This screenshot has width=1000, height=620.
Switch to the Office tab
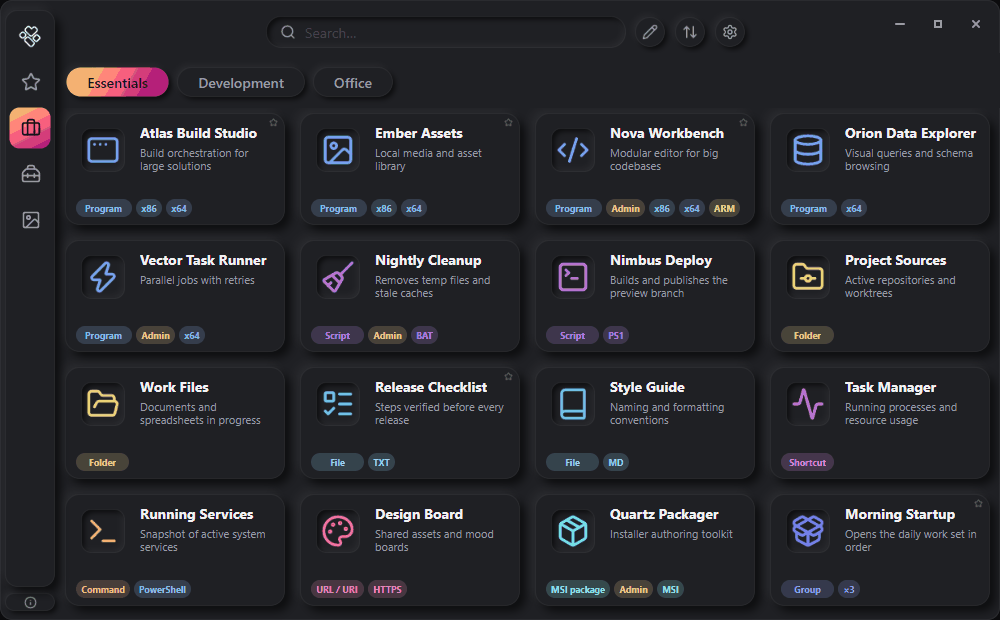click(x=353, y=83)
